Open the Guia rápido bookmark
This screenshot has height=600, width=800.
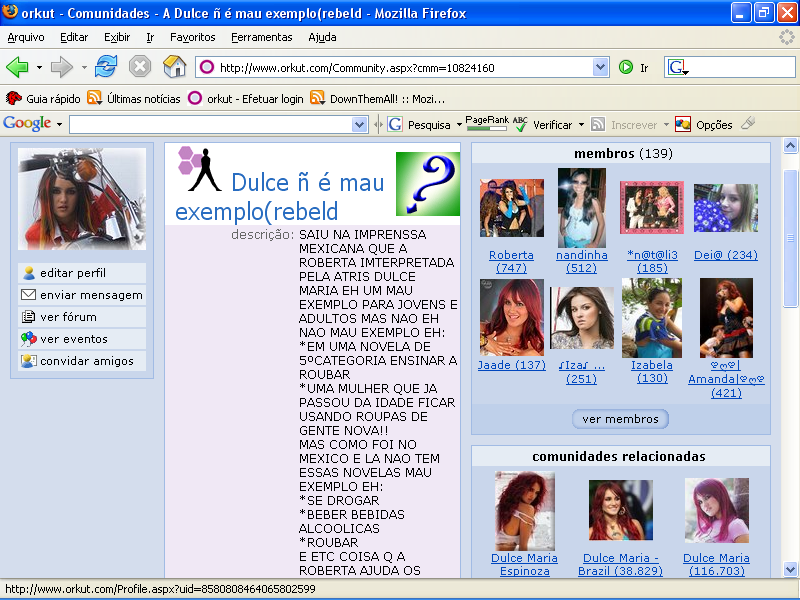(43, 98)
